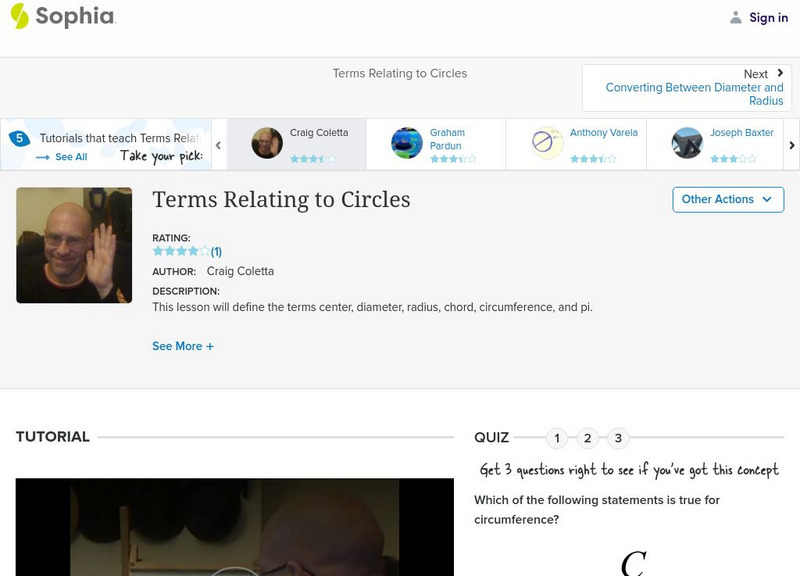Click the tutorial video player

(x=235, y=527)
